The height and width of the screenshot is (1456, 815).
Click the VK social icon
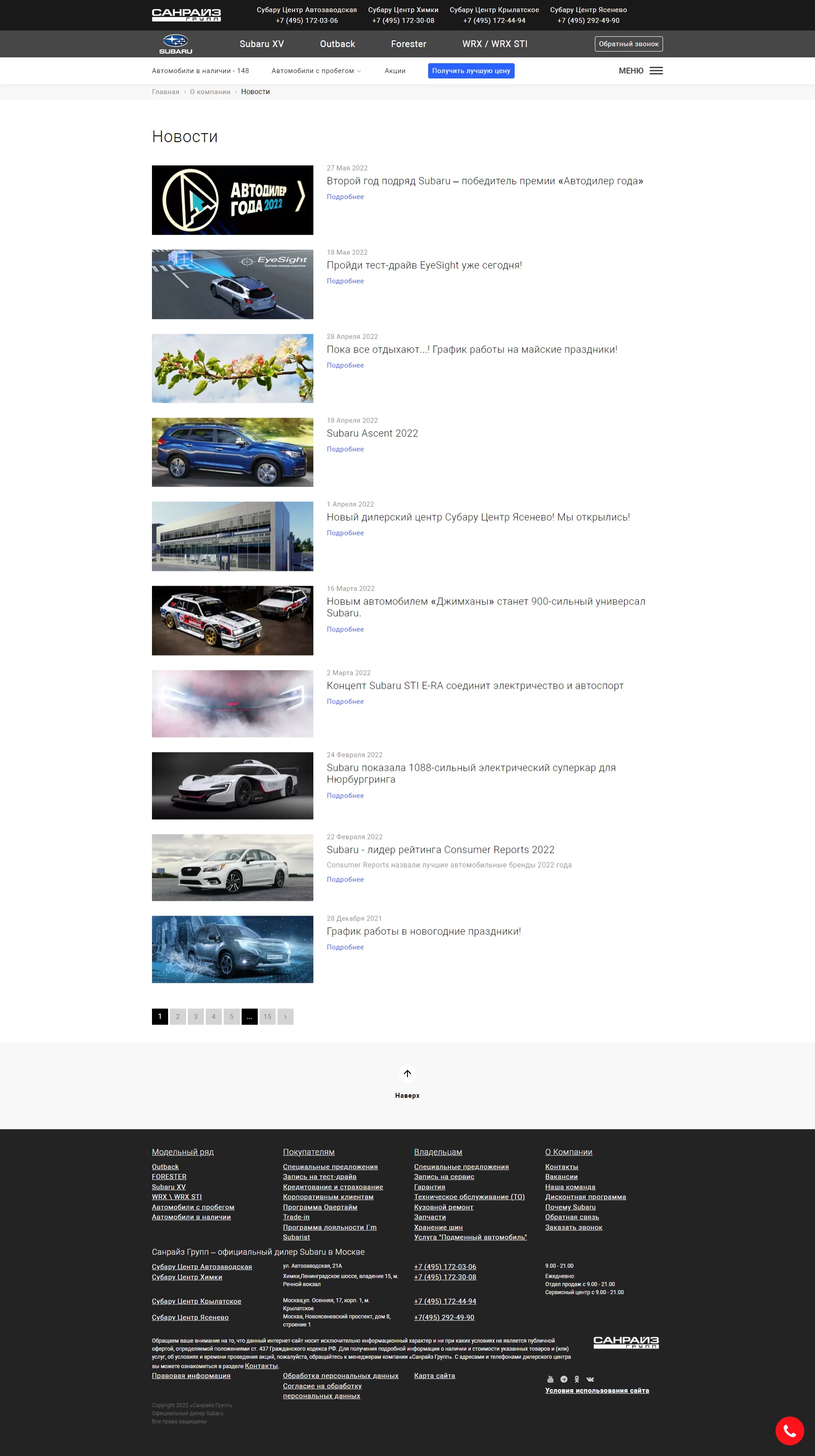coord(590,1379)
